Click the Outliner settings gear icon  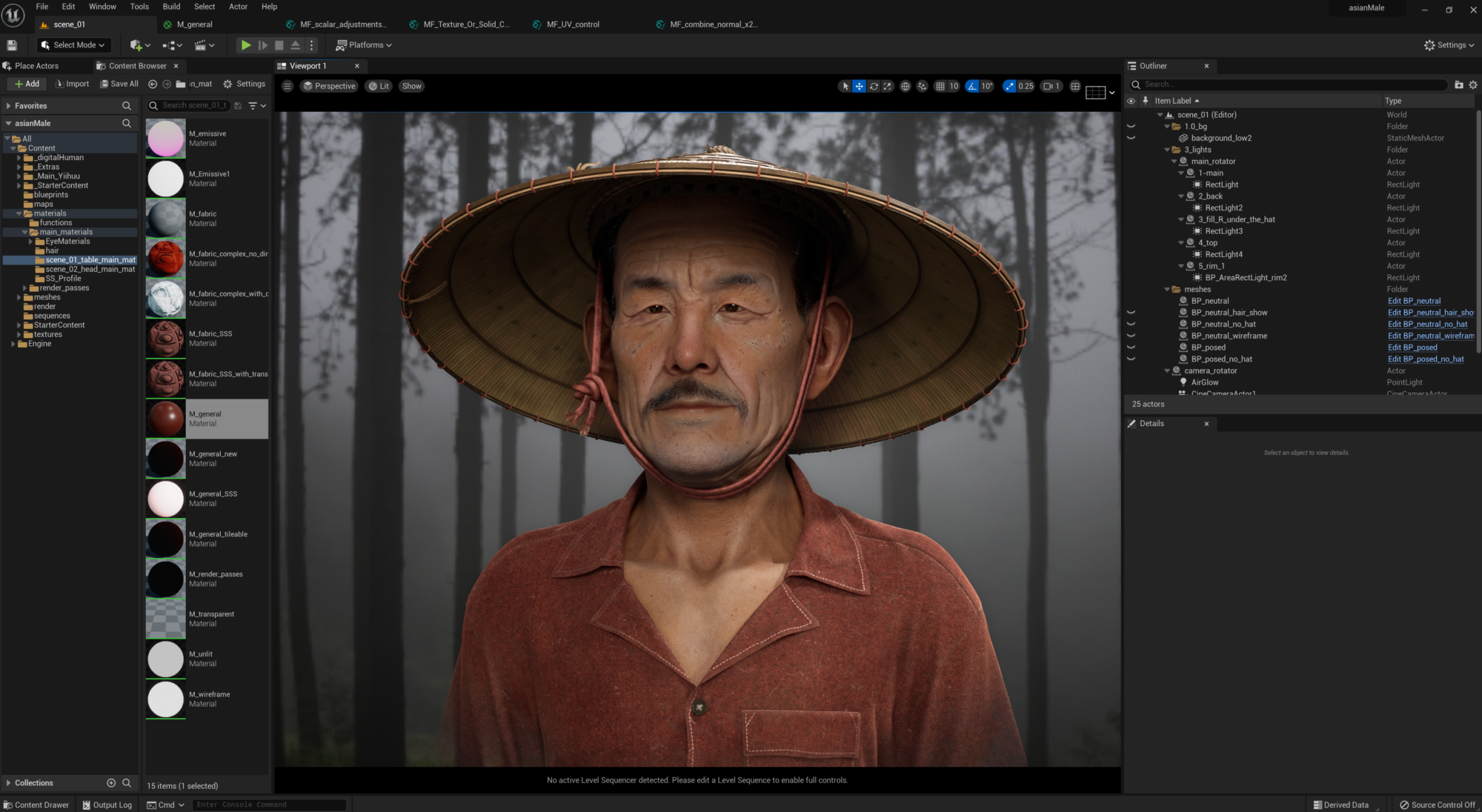click(x=1473, y=84)
